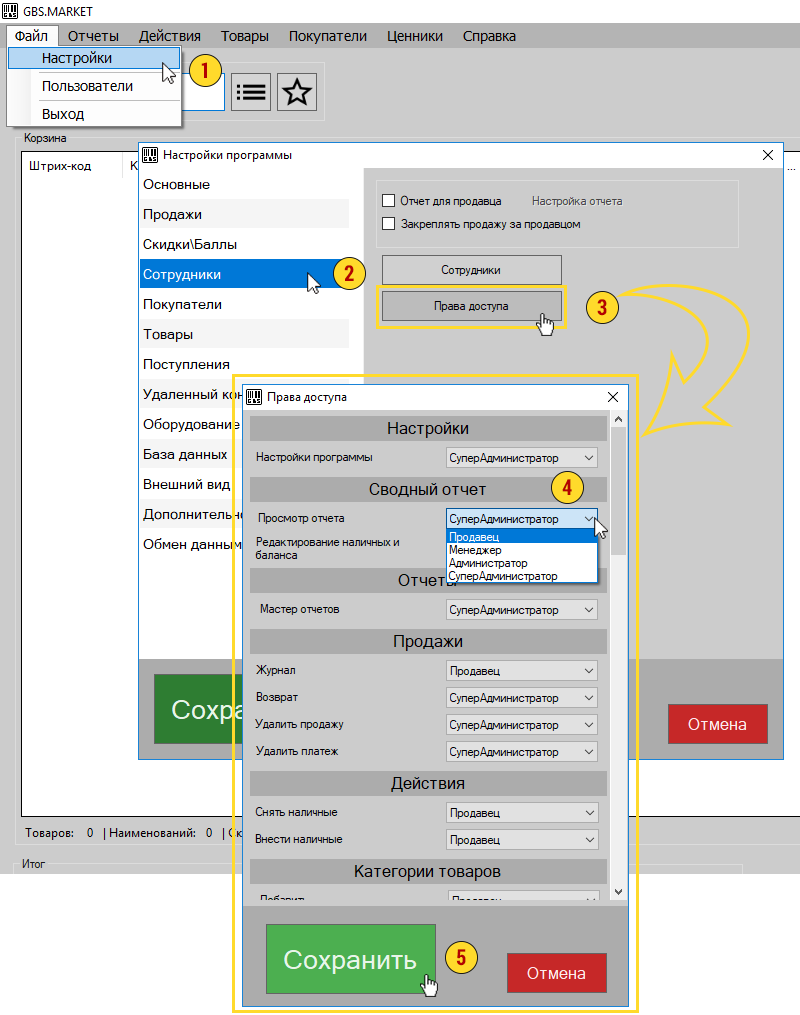
Task: Click 'Сохранить' in Права доступа window
Action: pyautogui.click(x=350, y=959)
